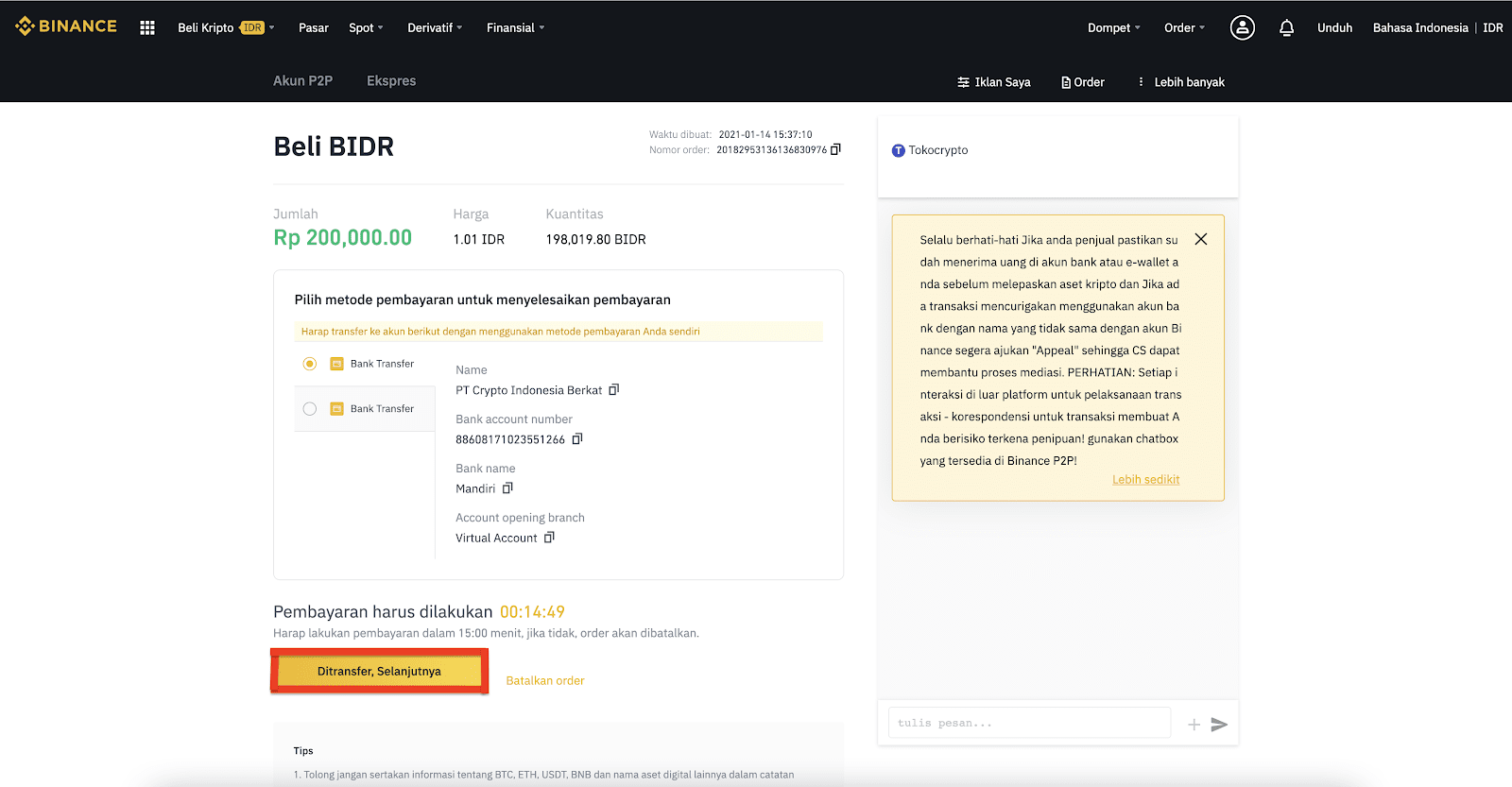Open the notifications bell

(1286, 28)
